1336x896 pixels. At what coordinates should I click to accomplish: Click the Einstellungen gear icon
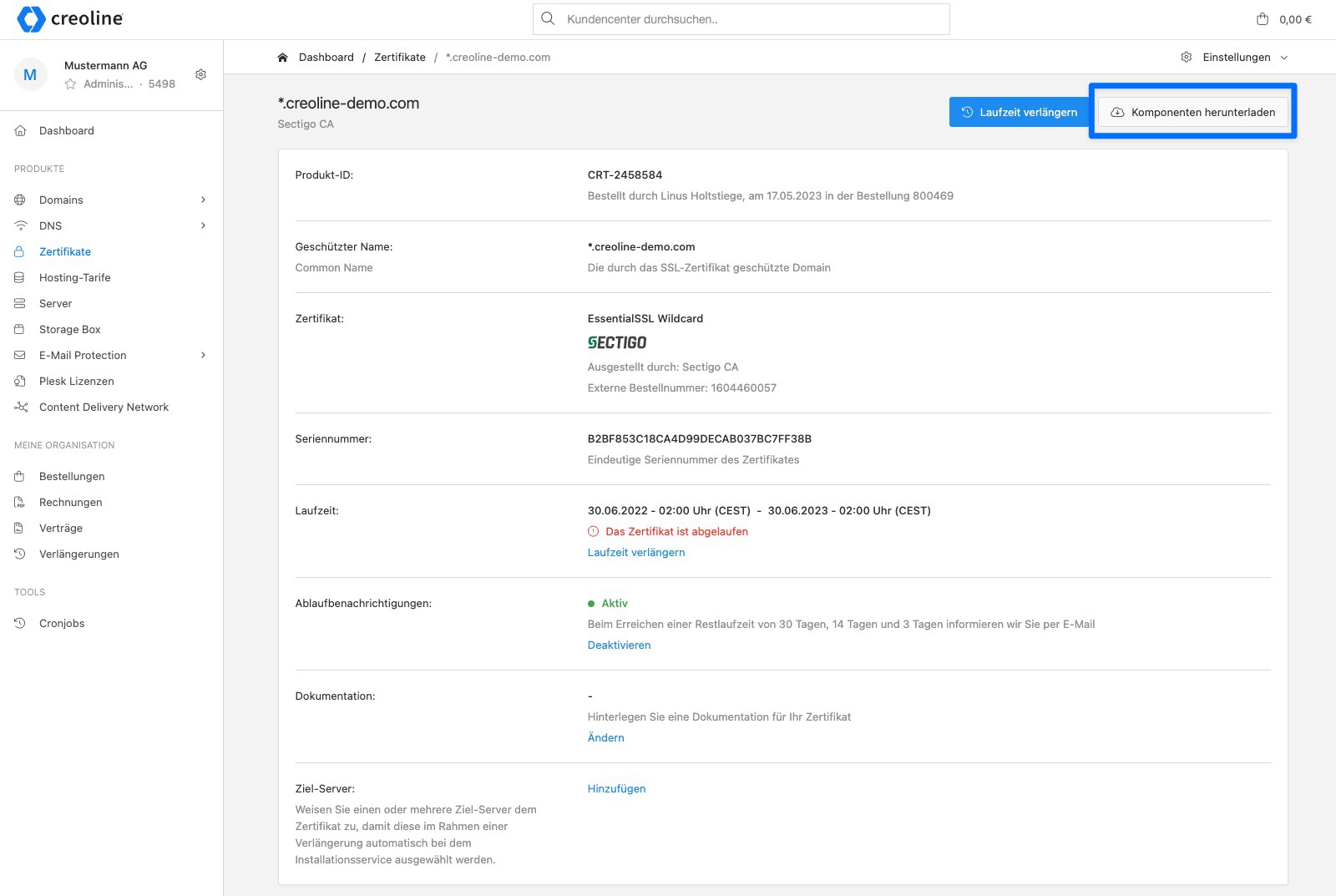1187,57
